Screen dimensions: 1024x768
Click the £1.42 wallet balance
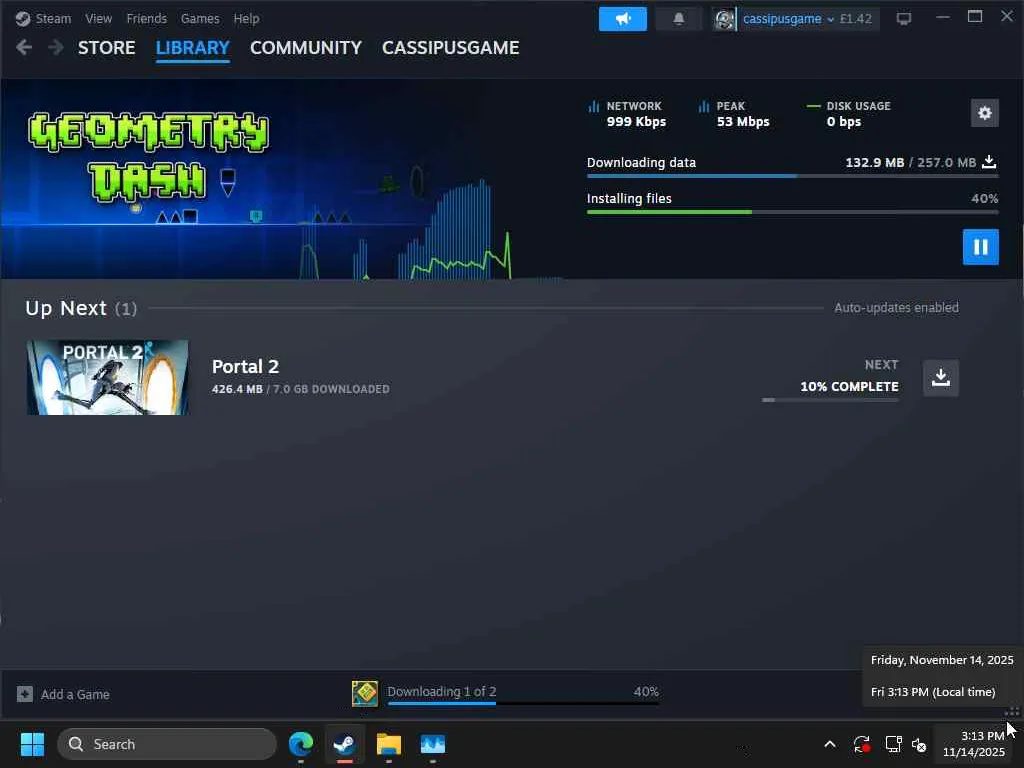pyautogui.click(x=856, y=19)
